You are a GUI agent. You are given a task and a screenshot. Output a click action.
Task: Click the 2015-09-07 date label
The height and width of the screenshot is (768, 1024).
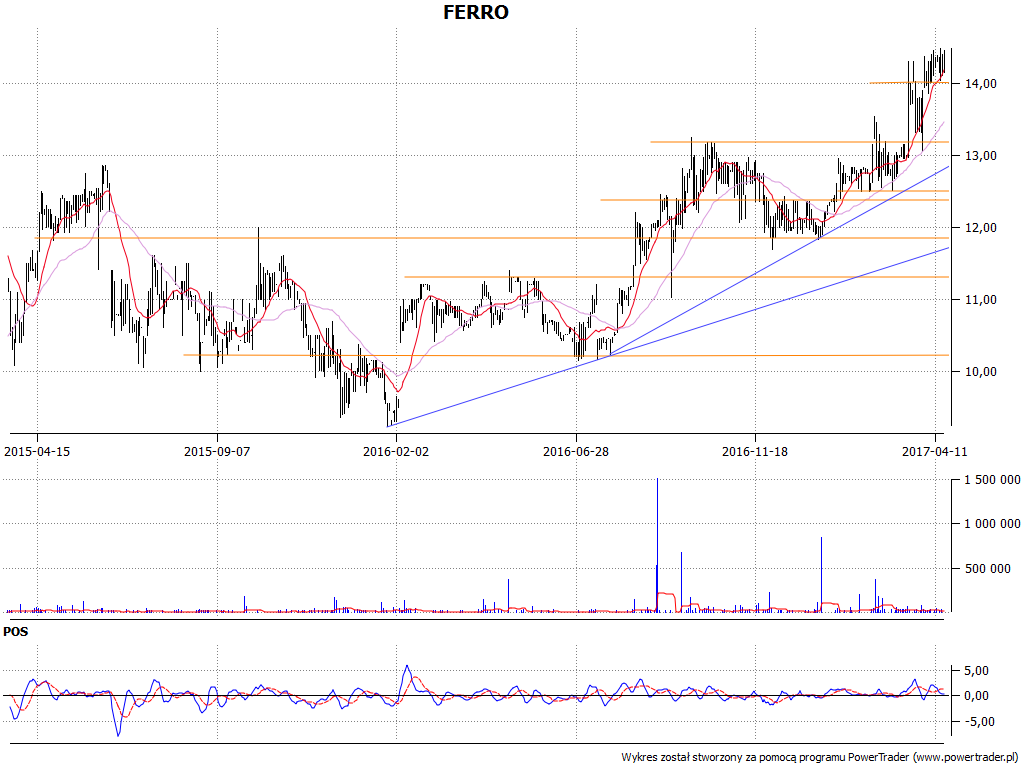click(x=217, y=451)
